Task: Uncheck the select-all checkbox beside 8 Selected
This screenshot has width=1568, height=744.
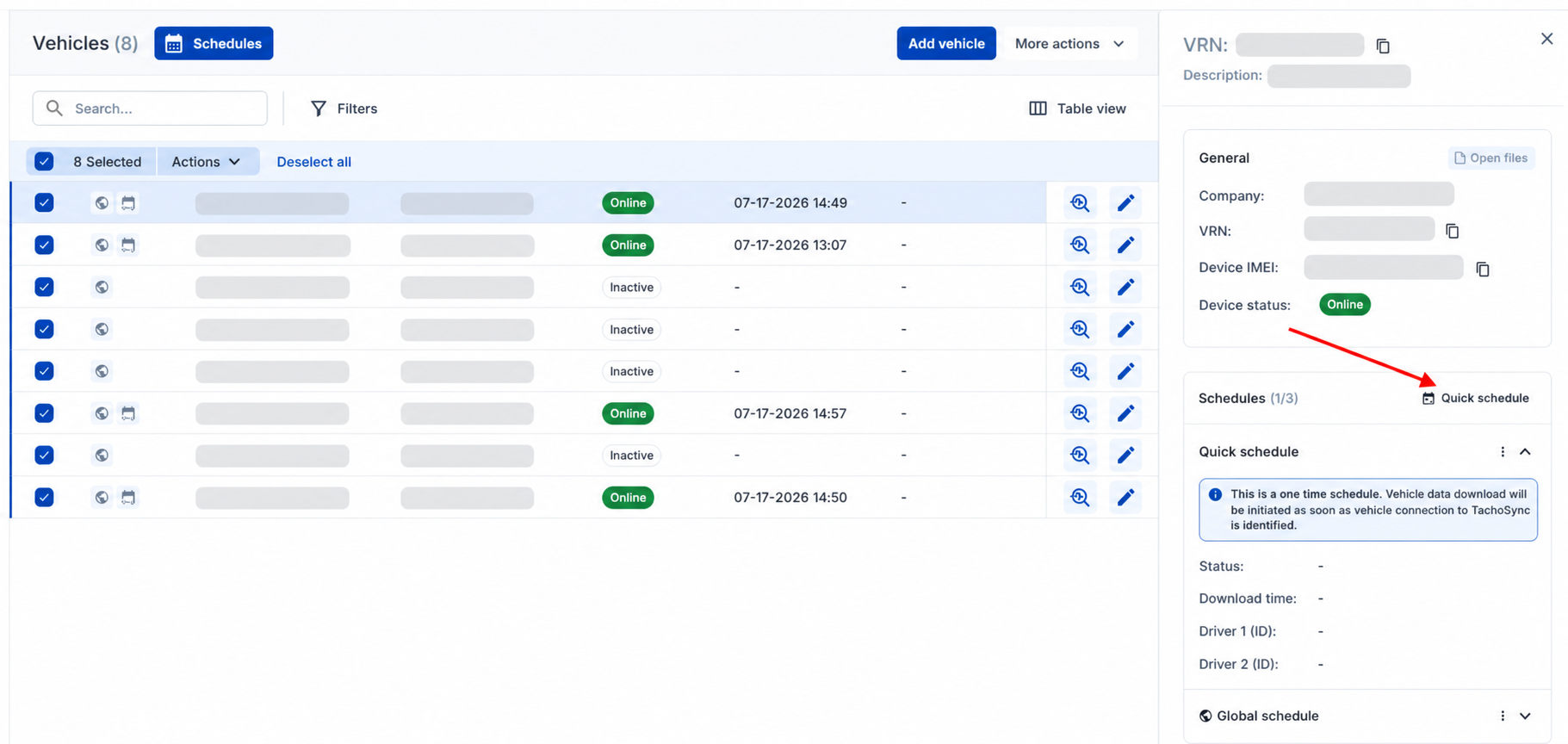Action: click(44, 161)
